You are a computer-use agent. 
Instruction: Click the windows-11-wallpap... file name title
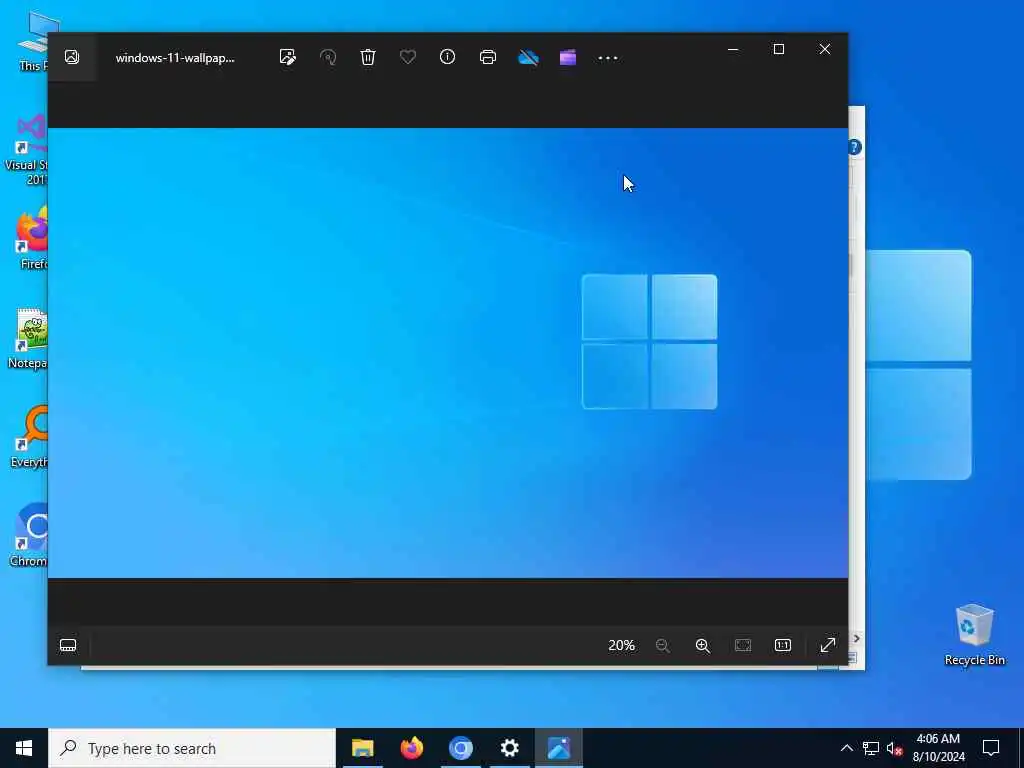pyautogui.click(x=175, y=57)
